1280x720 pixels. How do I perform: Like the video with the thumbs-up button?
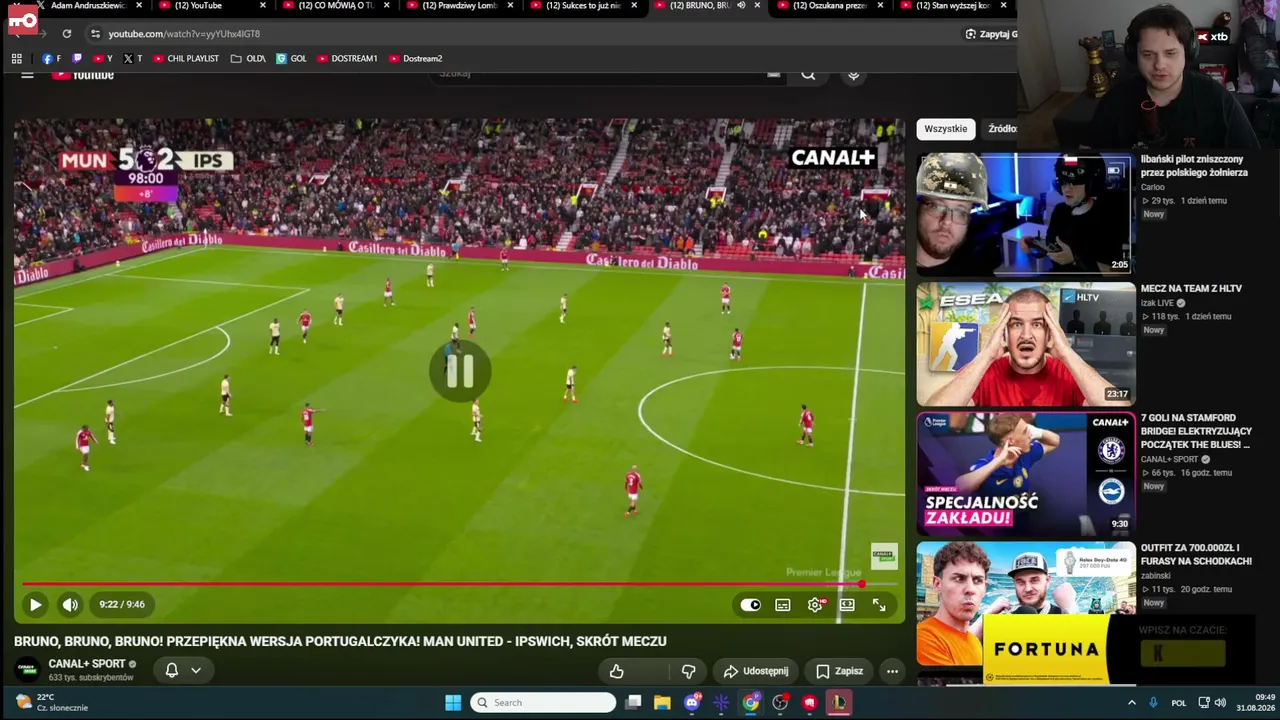617,671
